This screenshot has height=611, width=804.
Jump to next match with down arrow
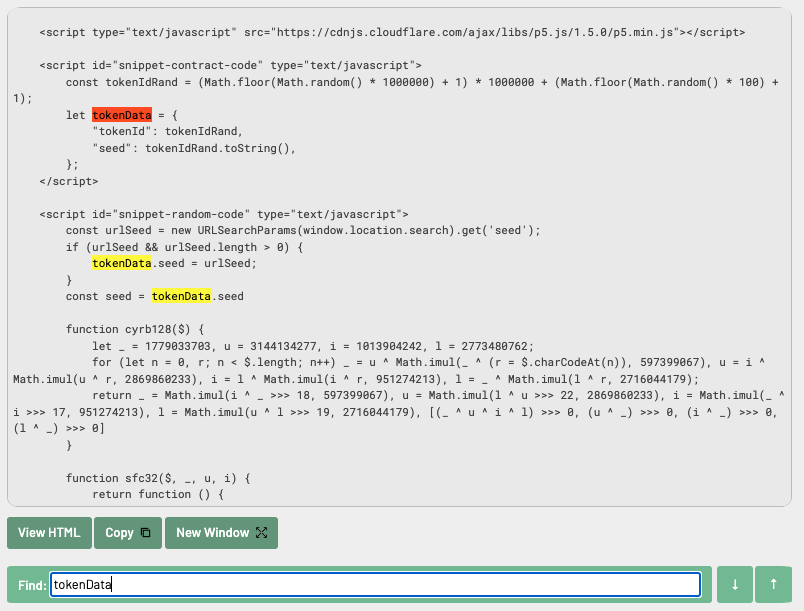coord(735,584)
